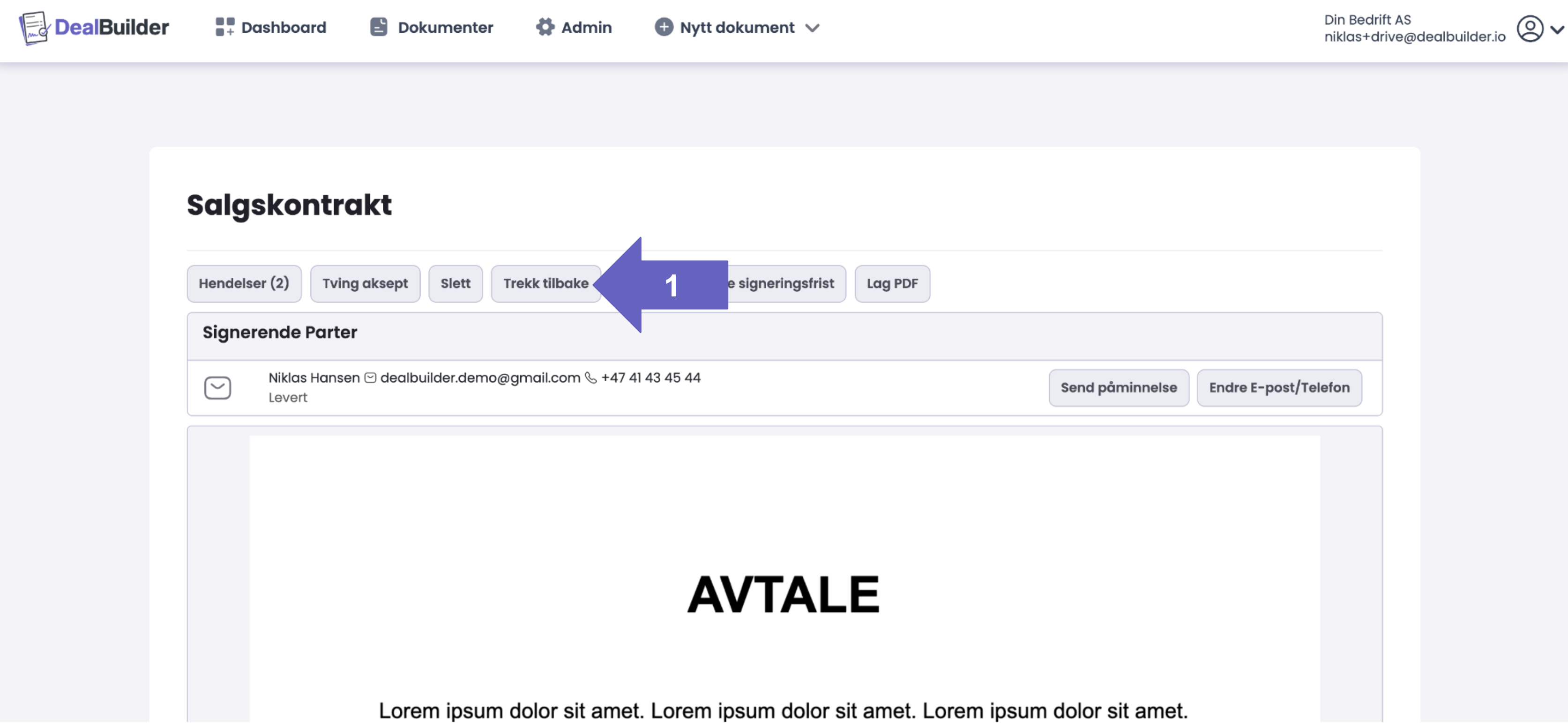Click the Admin gear icon
Viewport: 1568px width, 724px height.
point(545,27)
